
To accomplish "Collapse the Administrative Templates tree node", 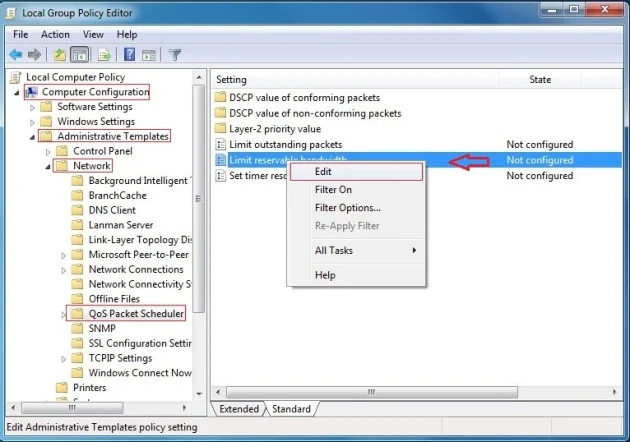I will pyautogui.click(x=32, y=137).
